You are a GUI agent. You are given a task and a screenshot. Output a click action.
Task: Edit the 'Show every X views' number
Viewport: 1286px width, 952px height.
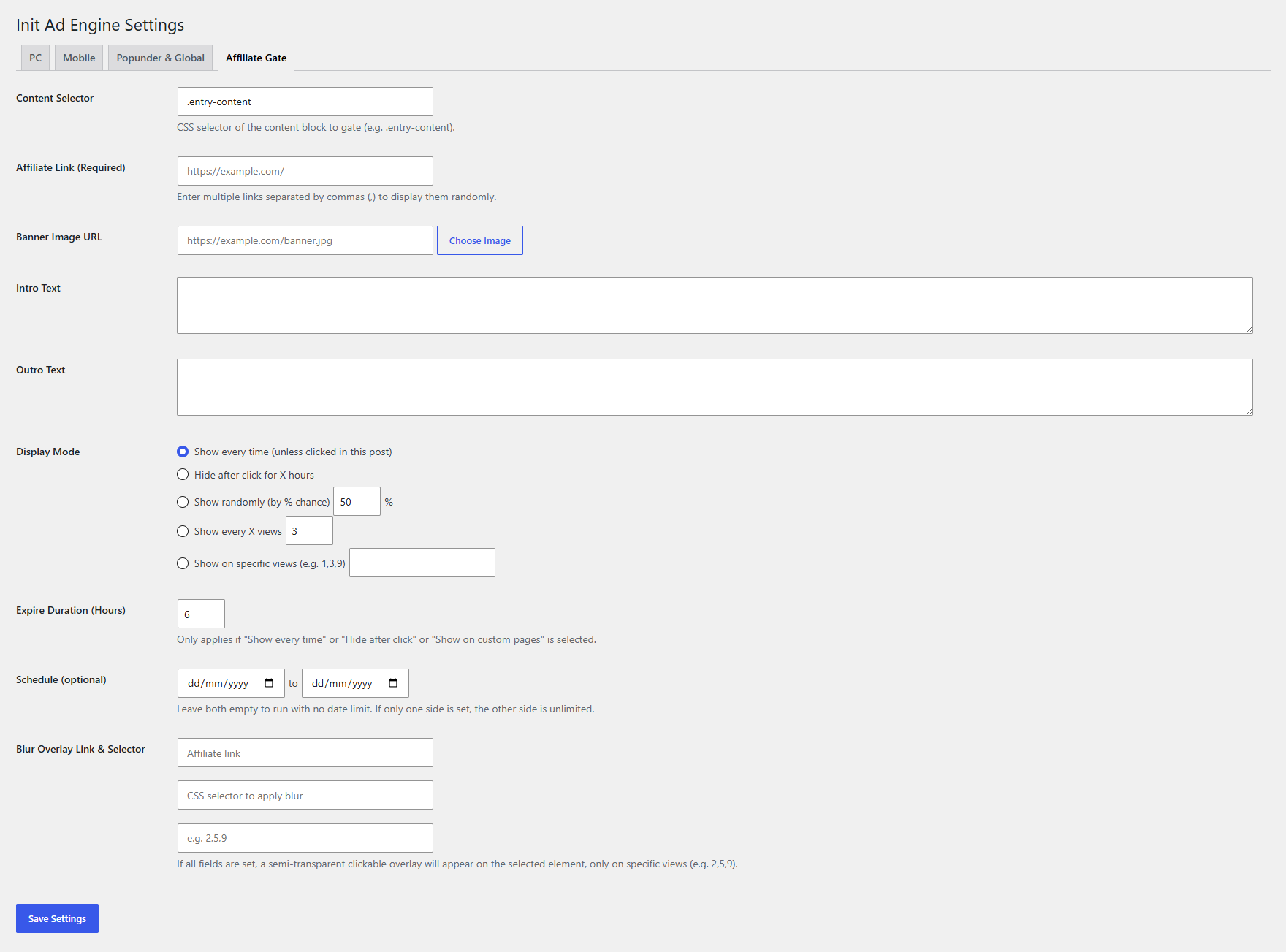click(309, 530)
